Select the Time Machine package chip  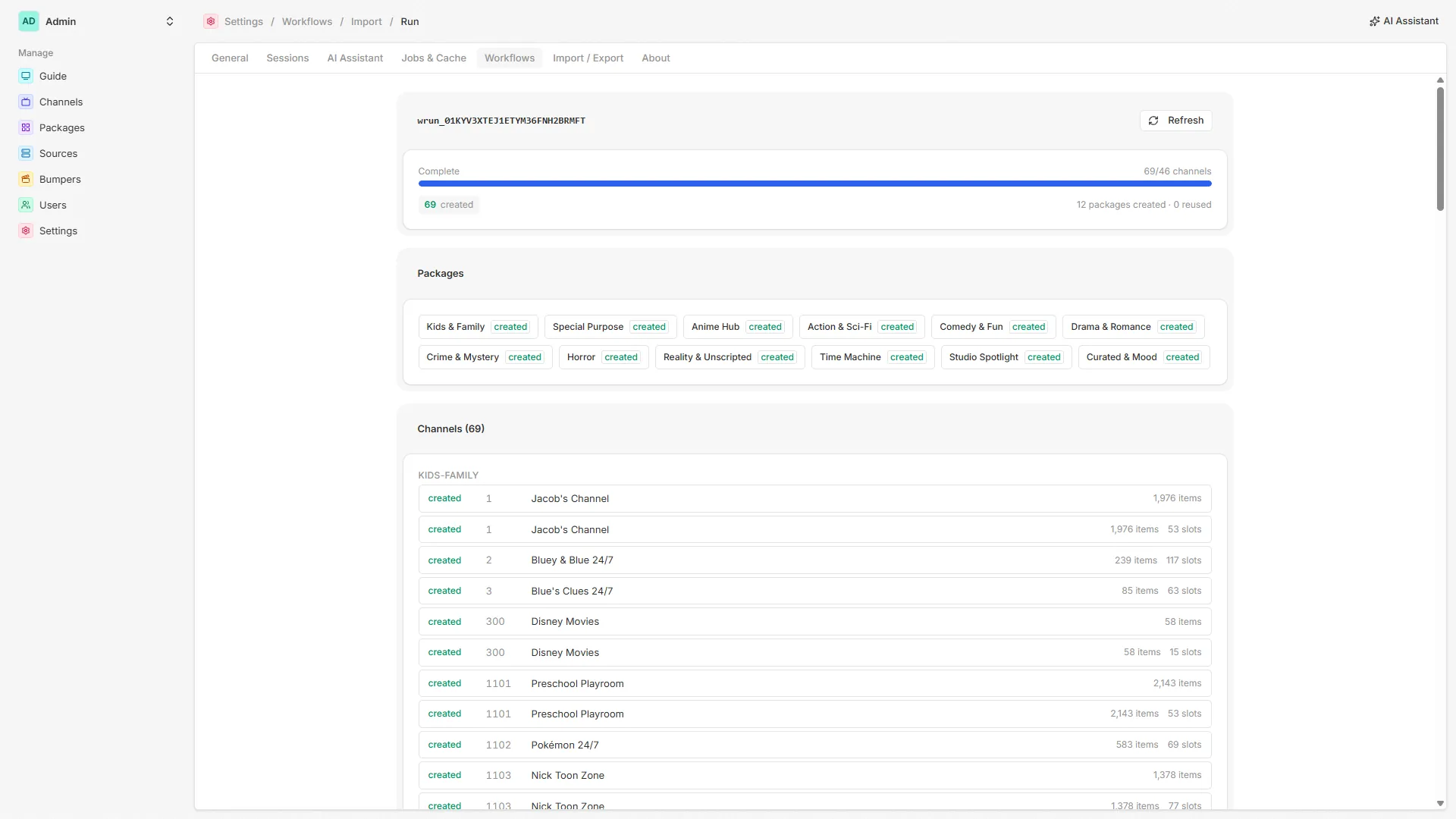click(873, 357)
